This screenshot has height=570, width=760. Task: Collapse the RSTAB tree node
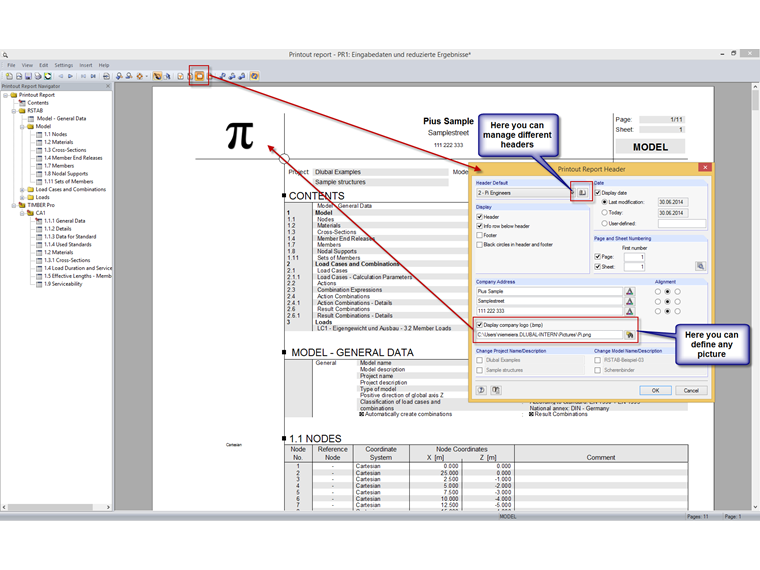tap(14, 111)
